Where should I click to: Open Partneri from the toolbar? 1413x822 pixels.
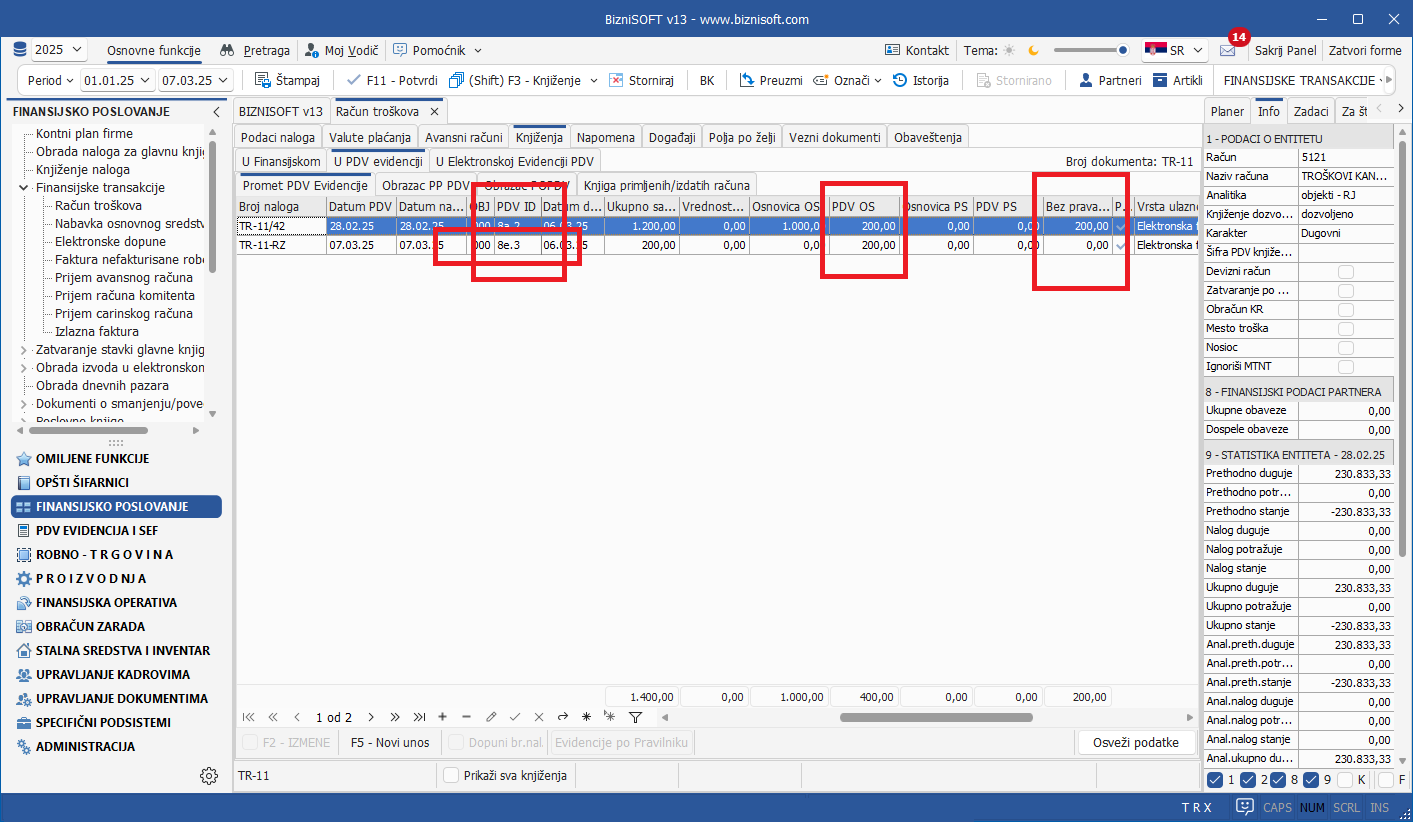[1085, 80]
